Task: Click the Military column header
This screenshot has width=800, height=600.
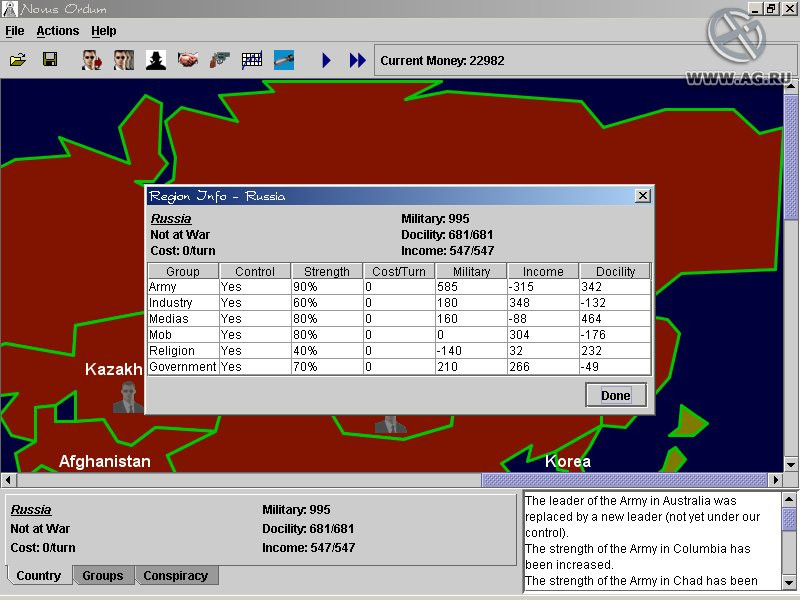Action: pos(471,271)
